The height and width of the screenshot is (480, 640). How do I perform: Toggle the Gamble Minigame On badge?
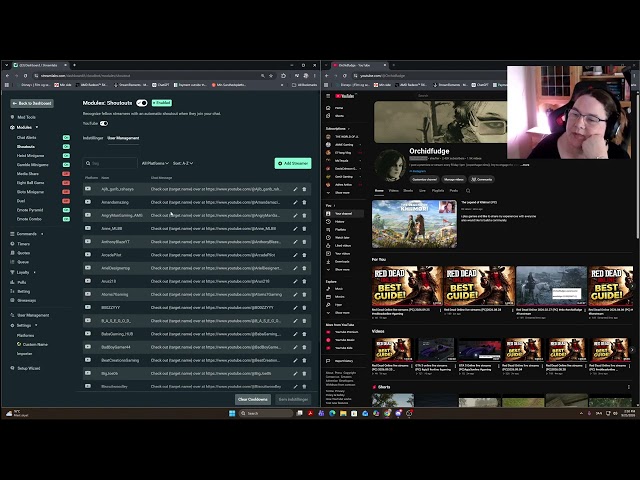click(66, 164)
